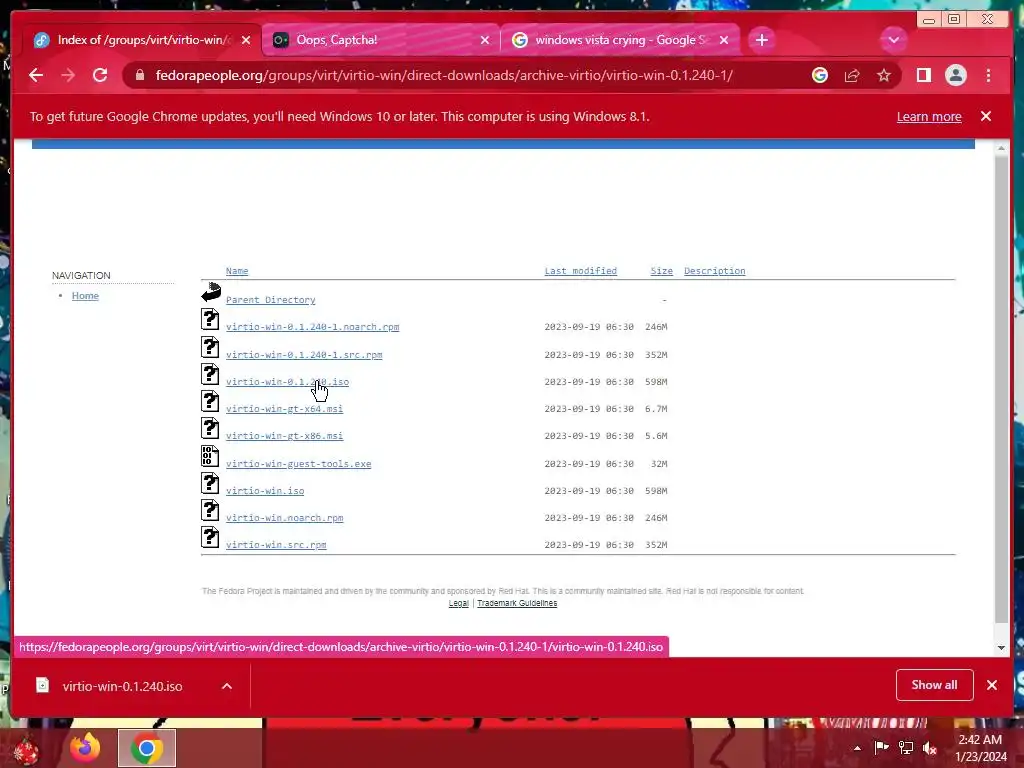View site information lock icon
1024x768 pixels.
click(x=139, y=75)
